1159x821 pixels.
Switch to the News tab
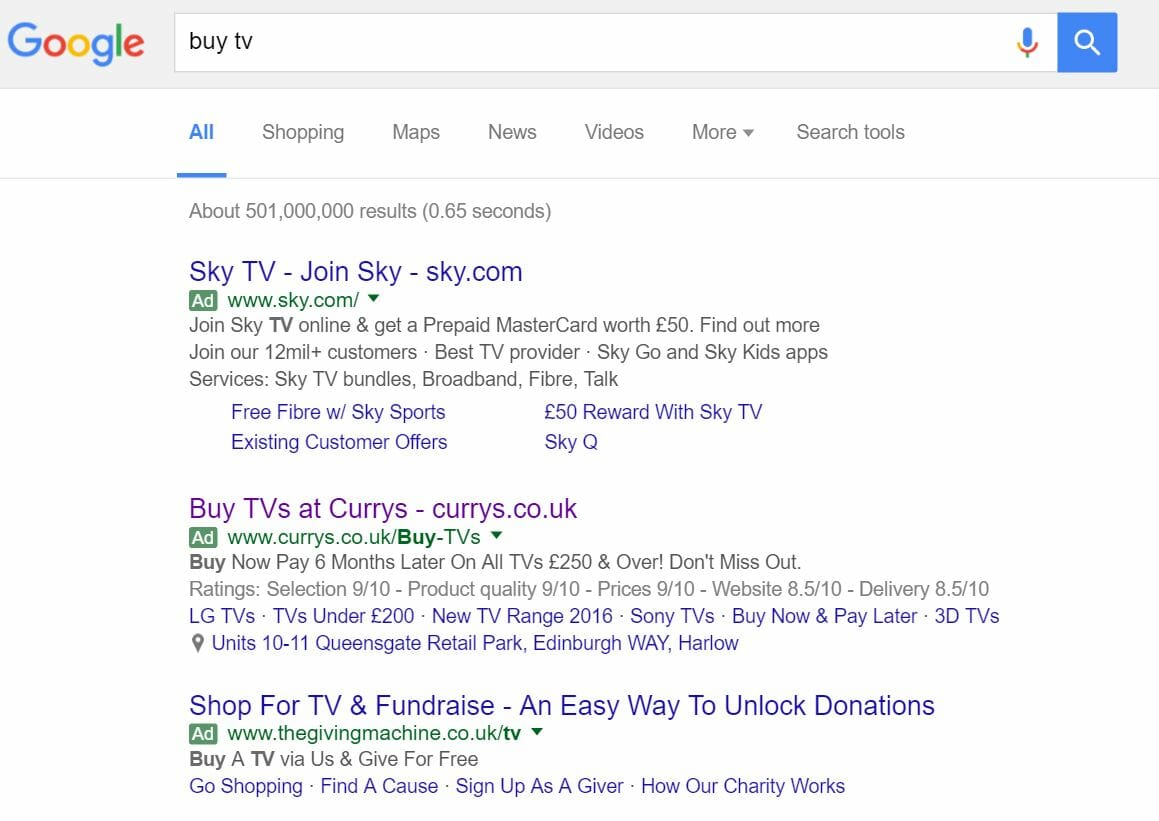[512, 132]
